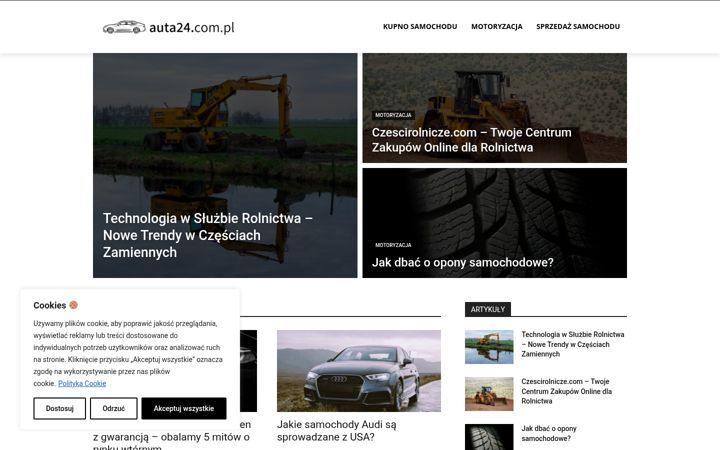Select the Artykuły sidebar tab
Image resolution: width=720 pixels, height=450 pixels.
(x=488, y=309)
